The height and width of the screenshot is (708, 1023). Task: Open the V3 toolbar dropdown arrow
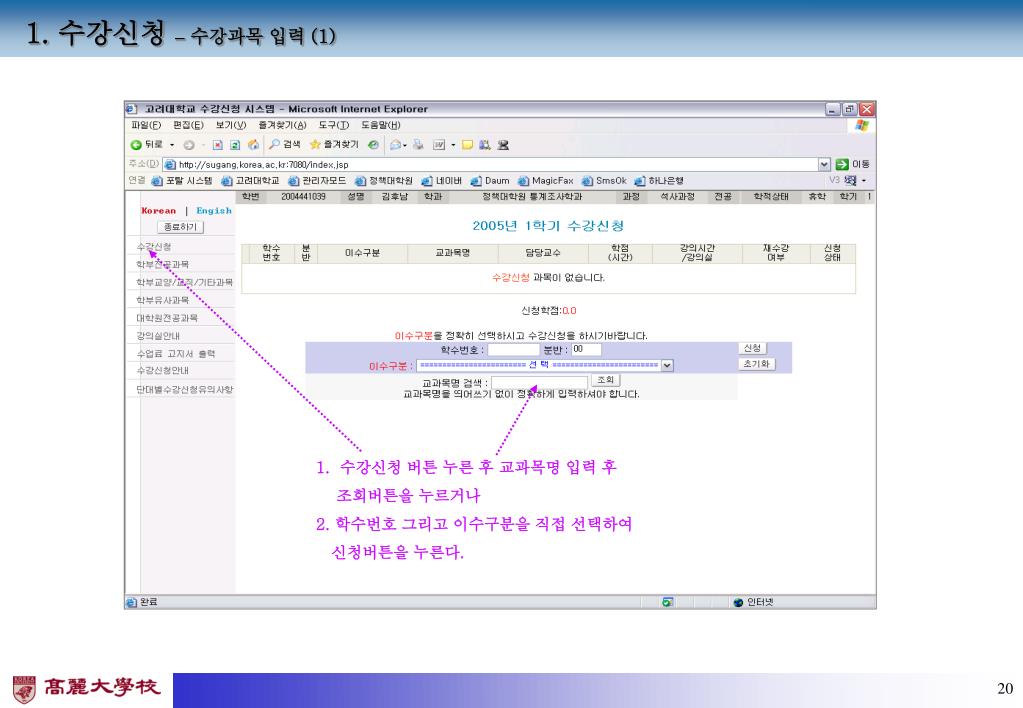tap(864, 180)
